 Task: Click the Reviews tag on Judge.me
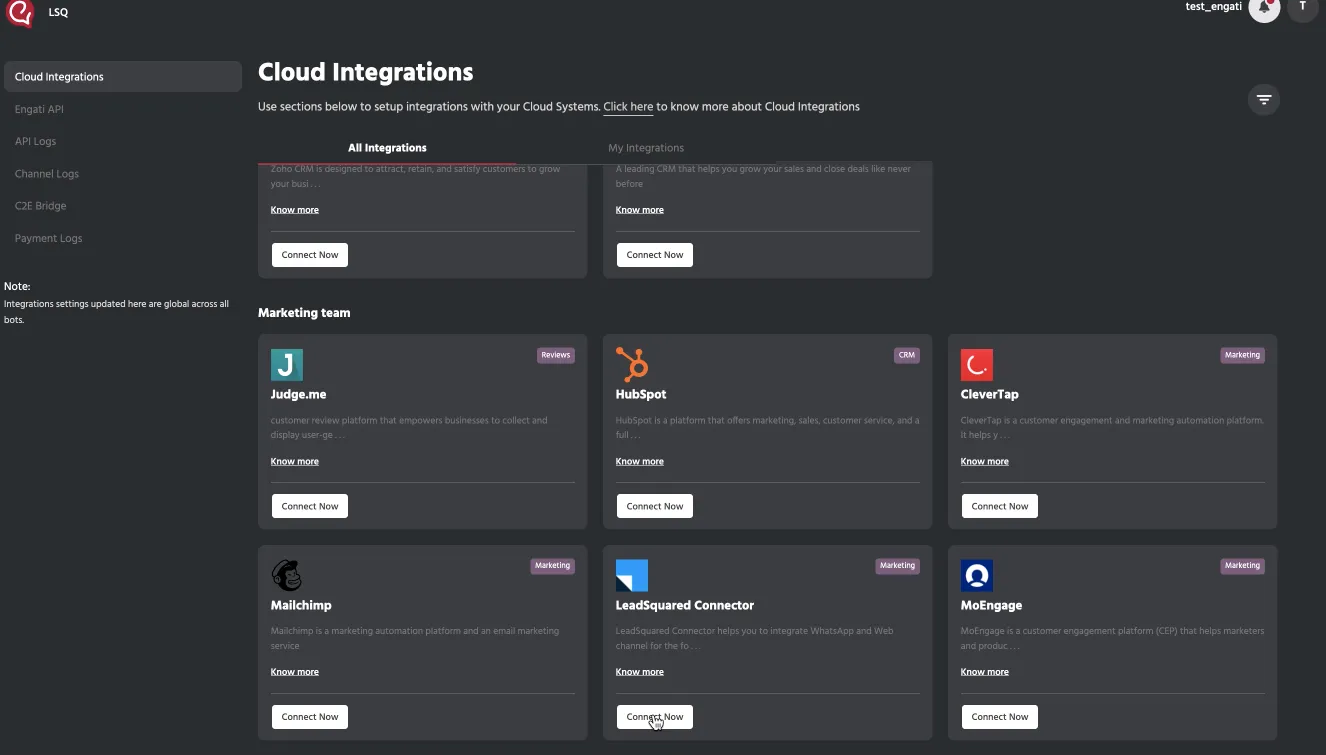point(556,355)
